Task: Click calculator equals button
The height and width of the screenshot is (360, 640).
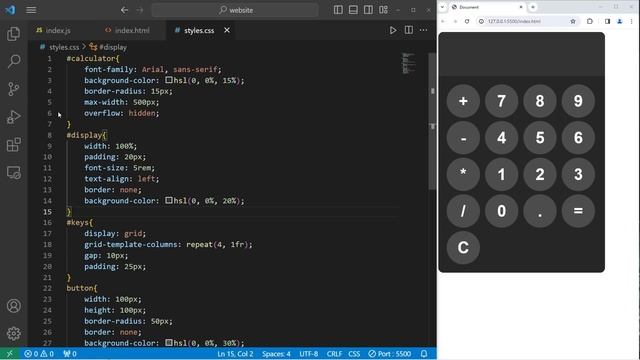Action: pos(578,211)
